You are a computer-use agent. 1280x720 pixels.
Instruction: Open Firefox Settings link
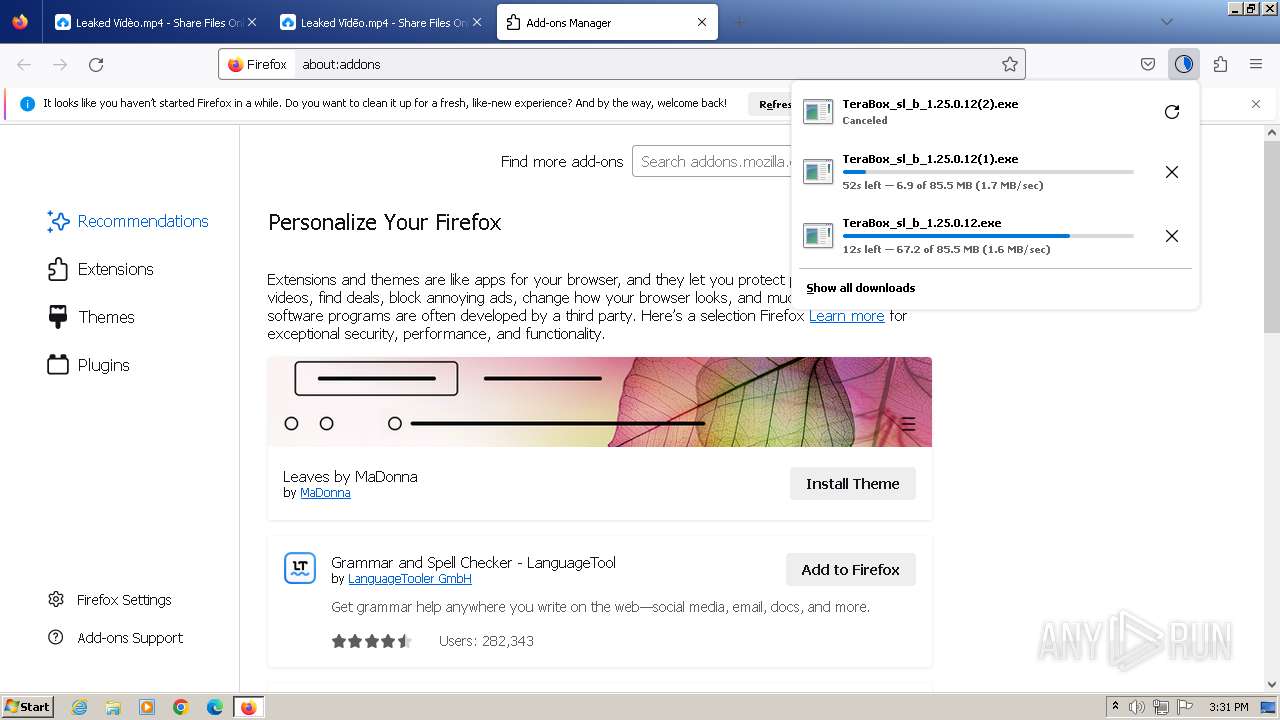coord(110,600)
